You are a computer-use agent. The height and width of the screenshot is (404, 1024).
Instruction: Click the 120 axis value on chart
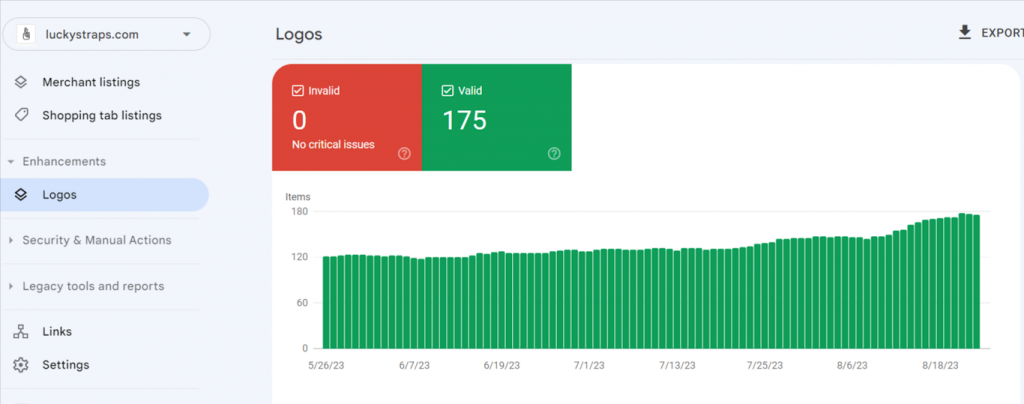pyautogui.click(x=300, y=257)
